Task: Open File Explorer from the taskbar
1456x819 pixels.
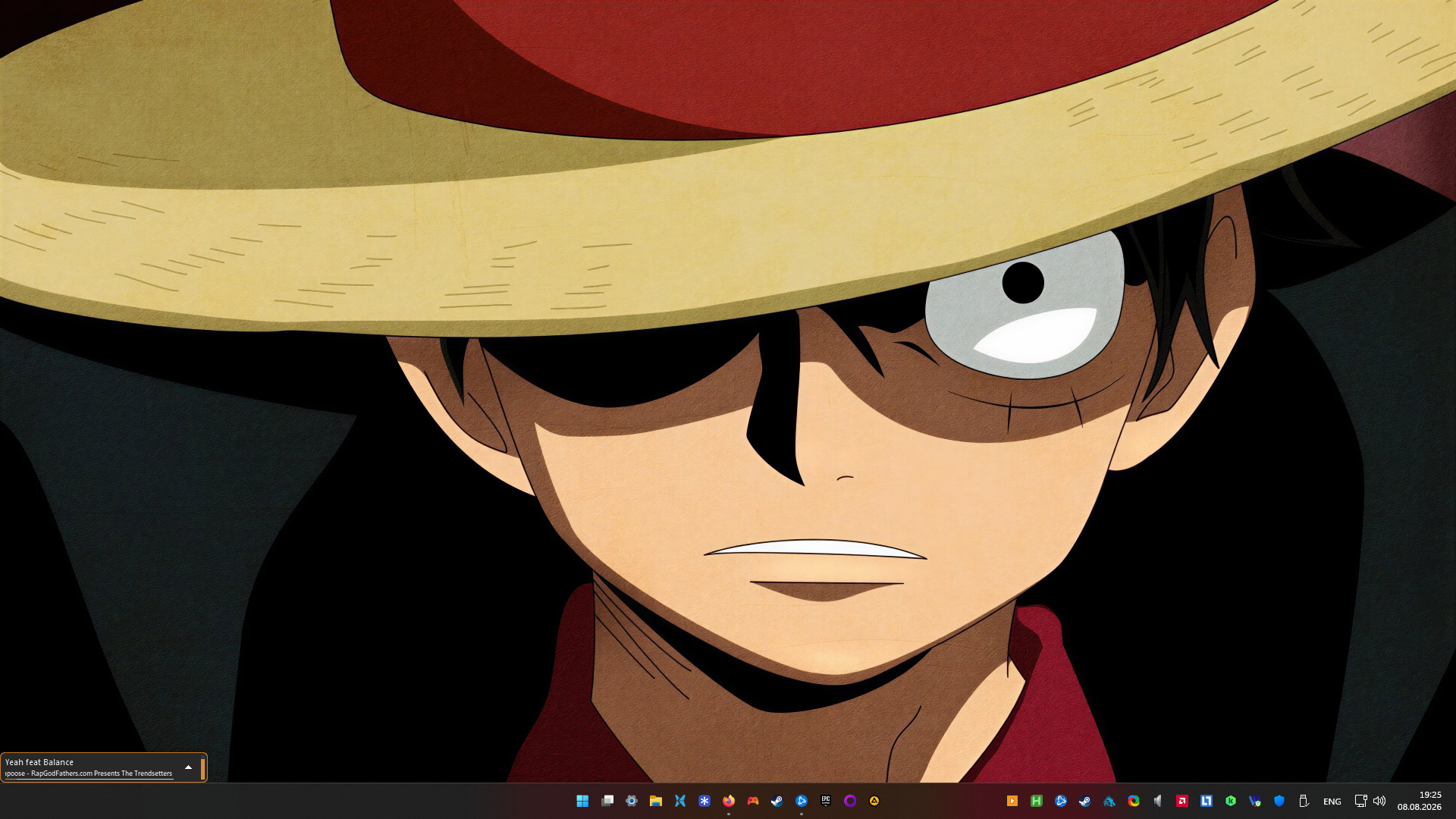Action: pos(656,801)
